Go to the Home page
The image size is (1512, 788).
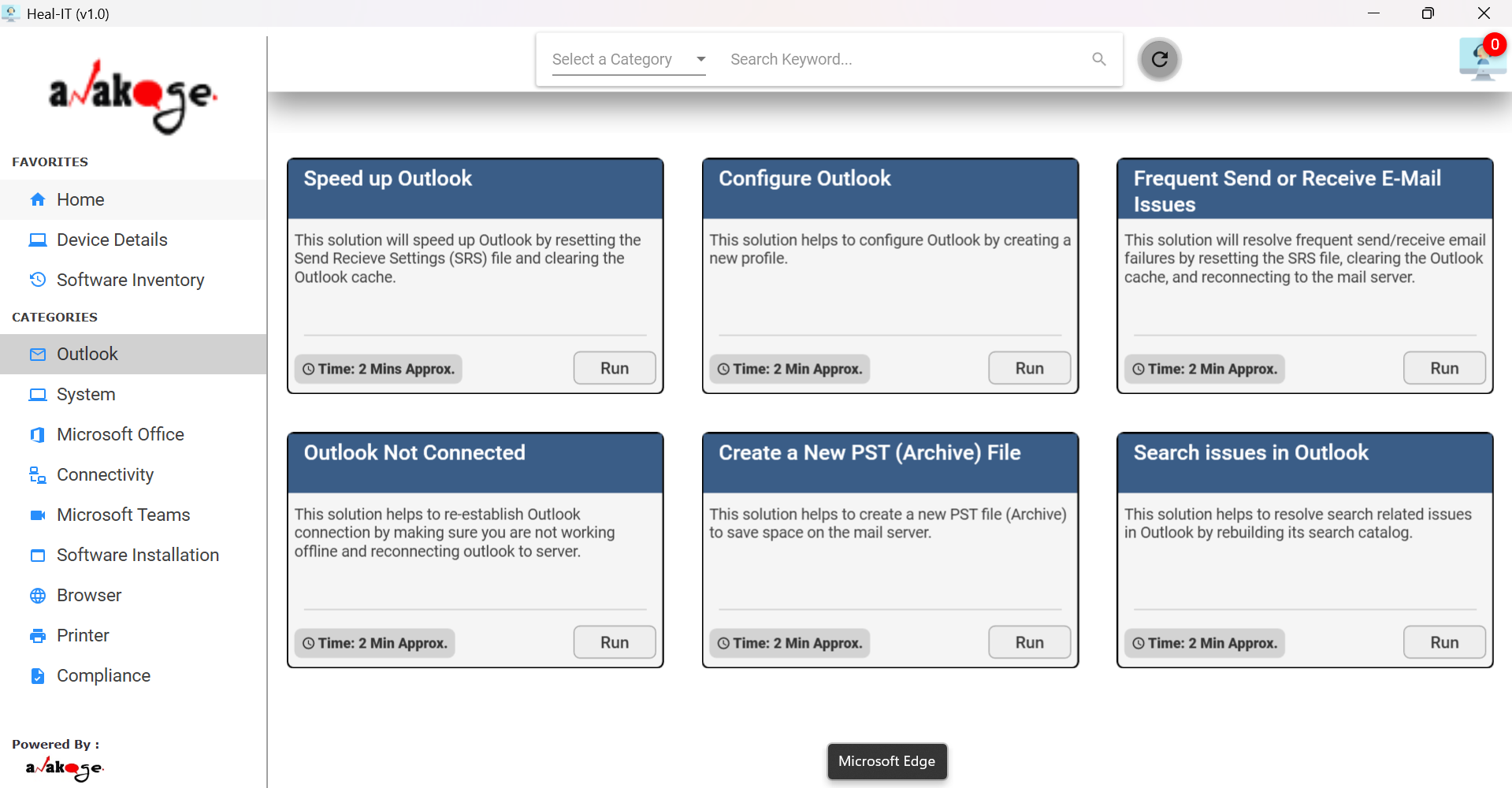click(x=133, y=199)
